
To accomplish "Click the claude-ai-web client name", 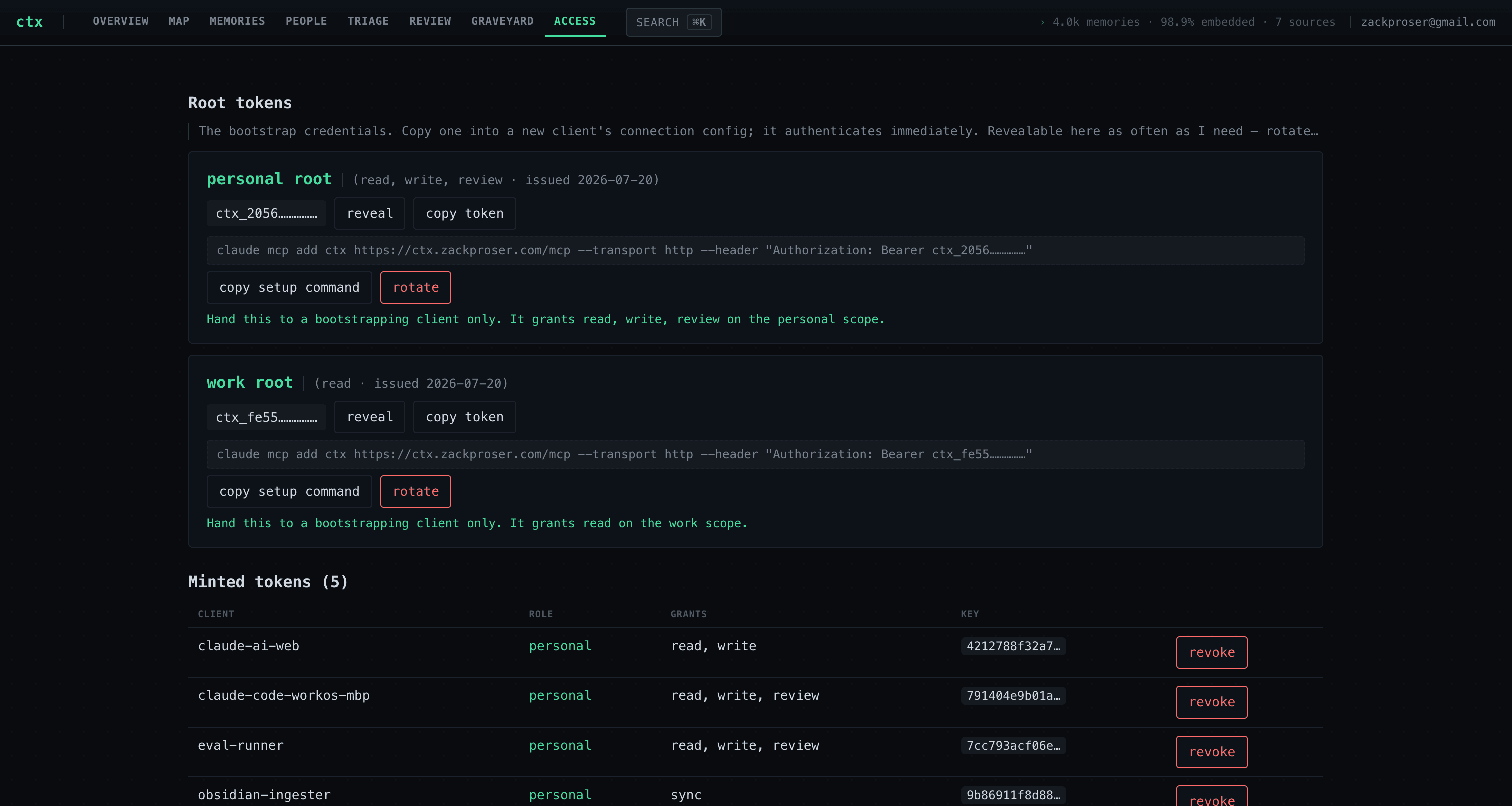I will click(x=249, y=646).
